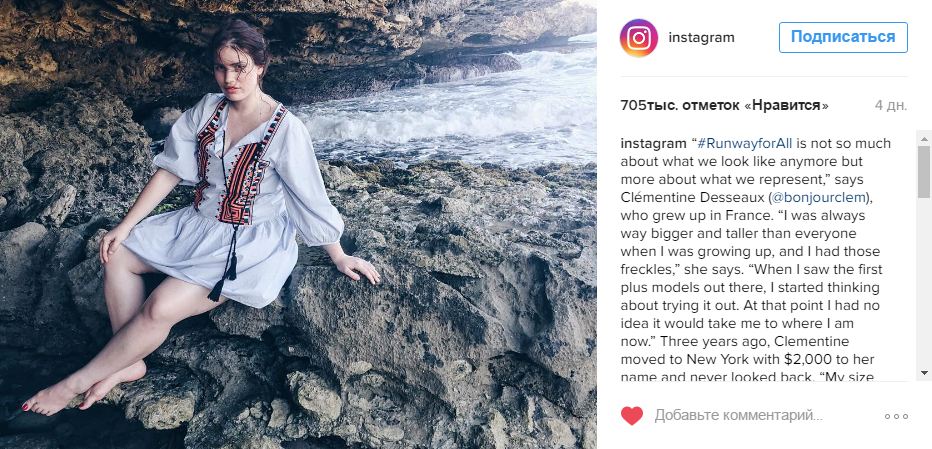
Task: Click the black tassel hanging from the dress
Action: [x=215, y=287]
